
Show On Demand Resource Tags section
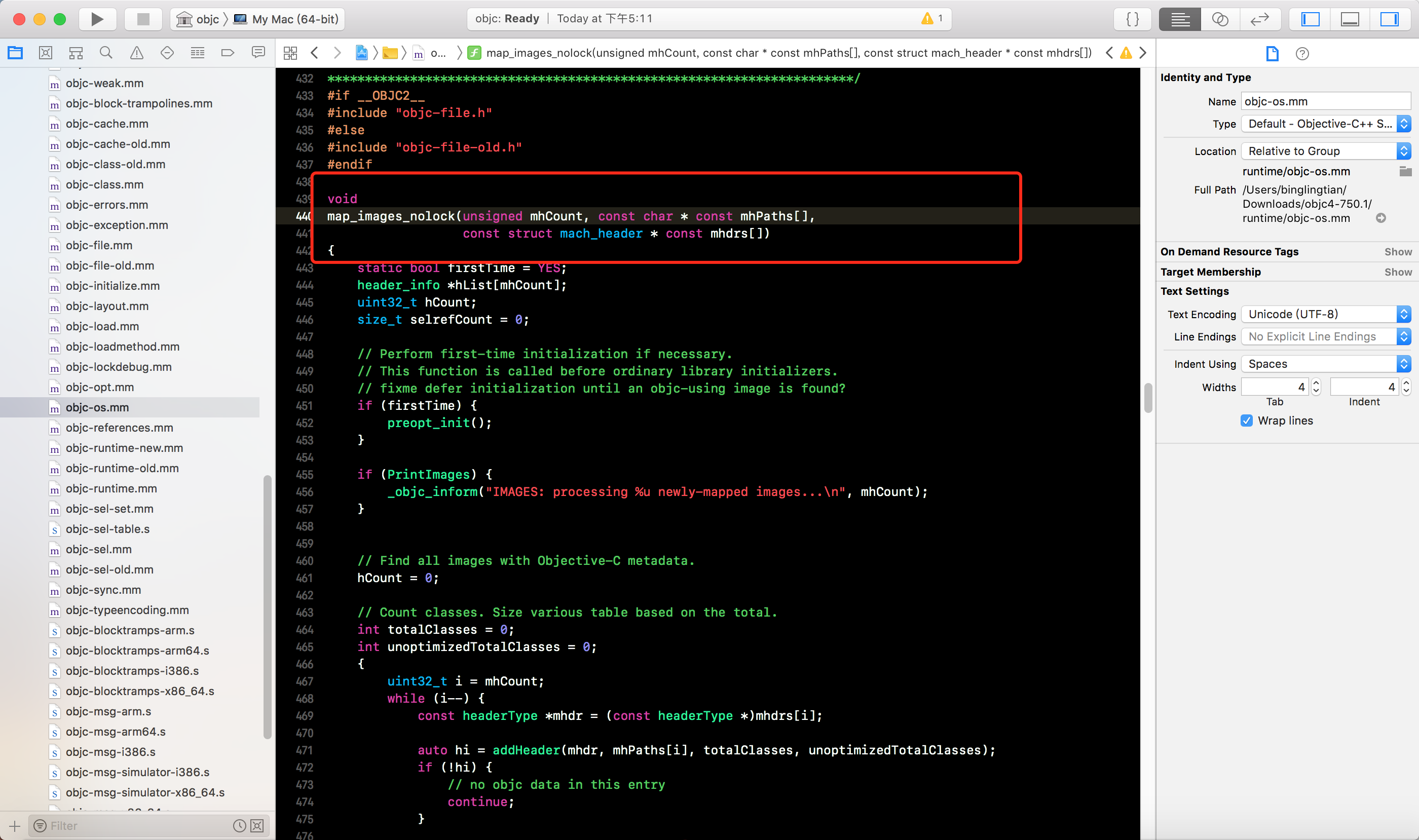click(1398, 252)
